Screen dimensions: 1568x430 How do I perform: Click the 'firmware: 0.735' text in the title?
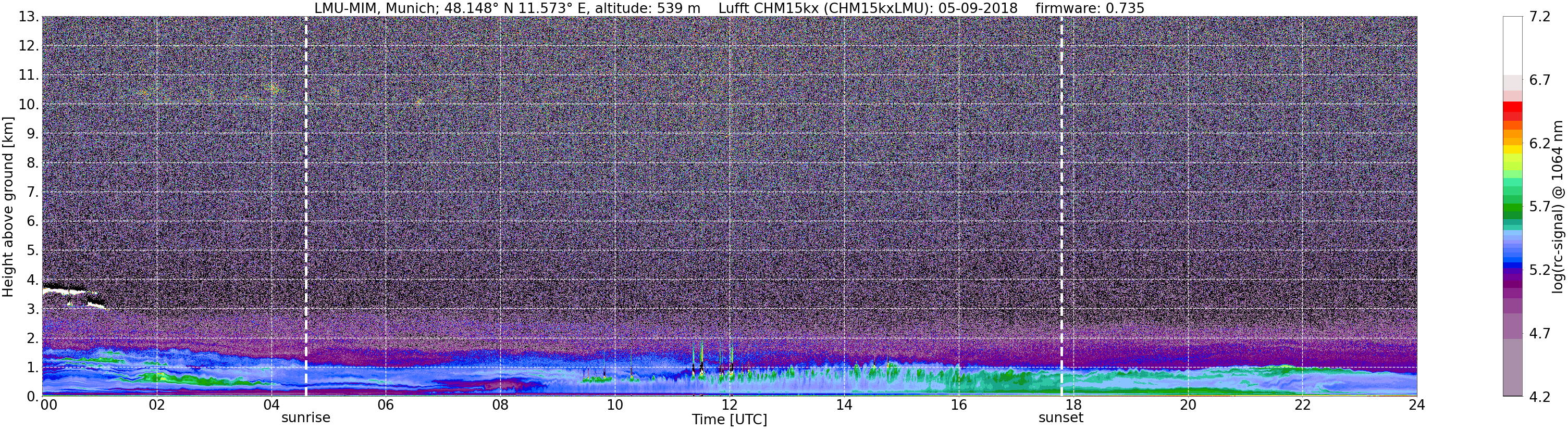click(1090, 8)
